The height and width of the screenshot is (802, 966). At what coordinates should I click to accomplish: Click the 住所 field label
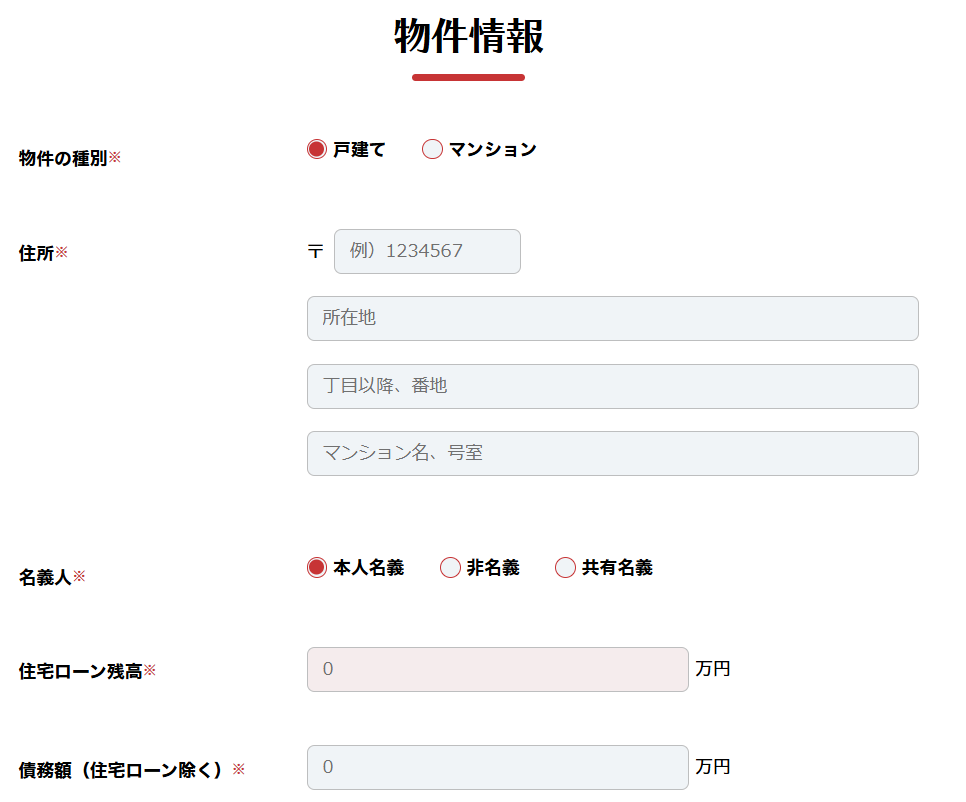point(36,253)
